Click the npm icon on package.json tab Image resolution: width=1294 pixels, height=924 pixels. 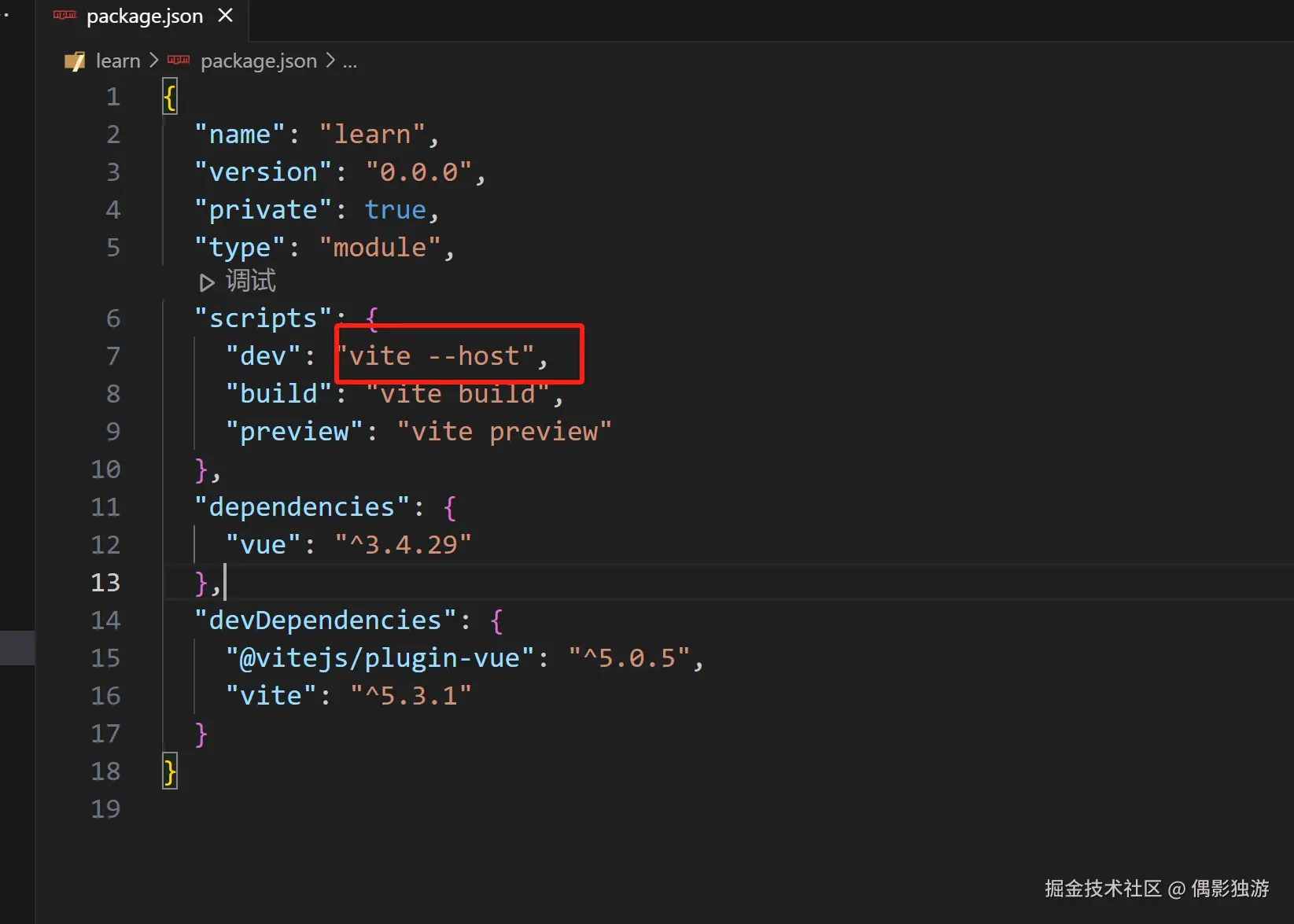click(x=65, y=16)
